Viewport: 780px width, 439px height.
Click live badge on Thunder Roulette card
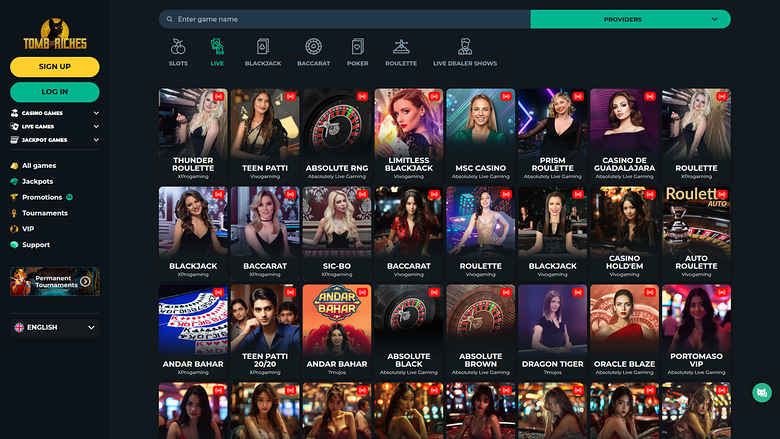218,96
